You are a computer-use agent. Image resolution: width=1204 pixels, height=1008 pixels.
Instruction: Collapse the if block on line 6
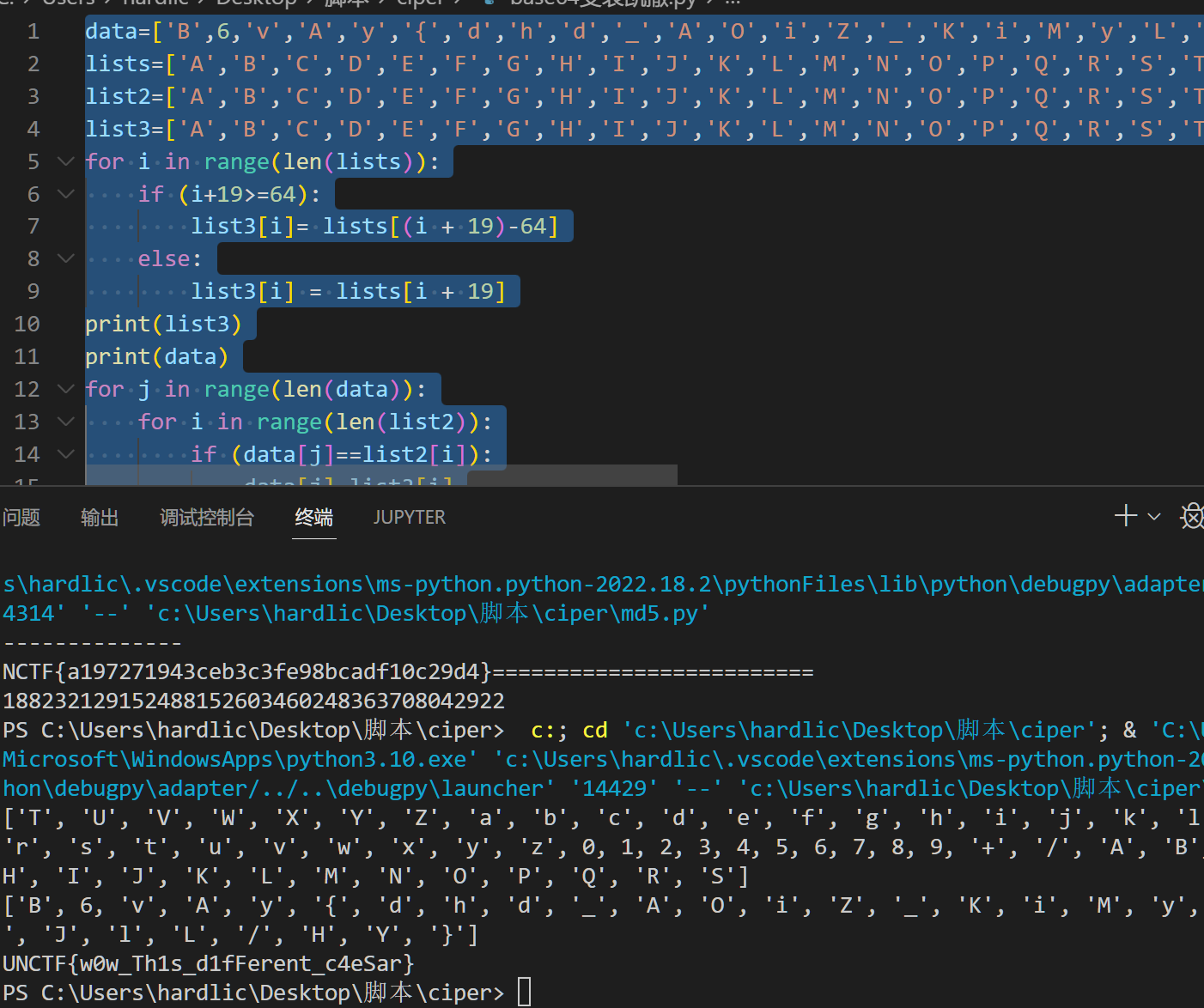tap(64, 193)
